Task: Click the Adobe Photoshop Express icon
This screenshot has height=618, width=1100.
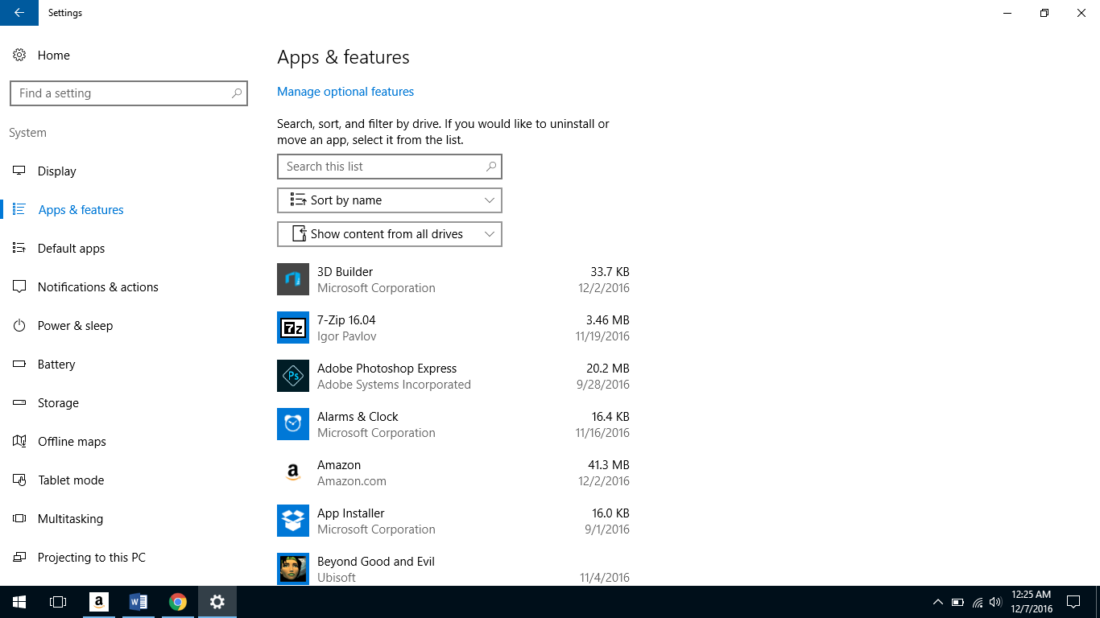Action: [293, 376]
